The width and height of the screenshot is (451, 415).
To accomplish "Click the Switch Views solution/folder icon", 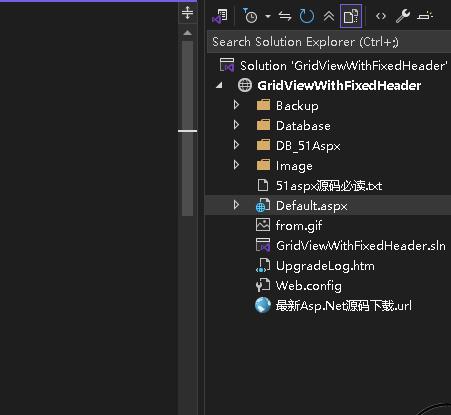I will click(x=220, y=16).
